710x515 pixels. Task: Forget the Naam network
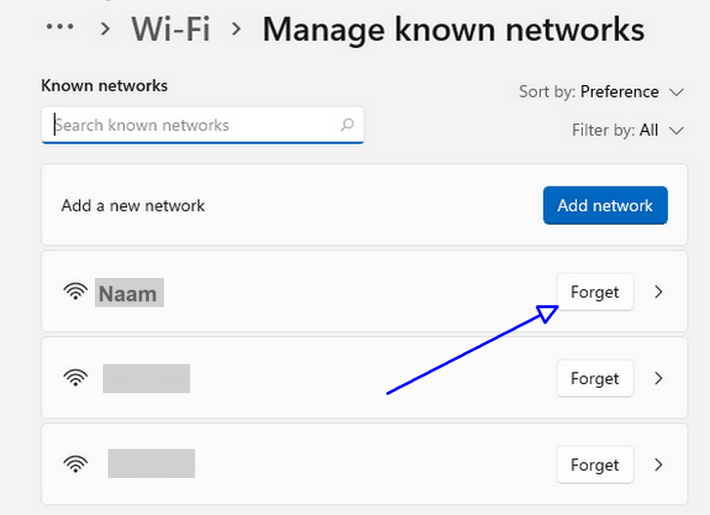click(595, 292)
